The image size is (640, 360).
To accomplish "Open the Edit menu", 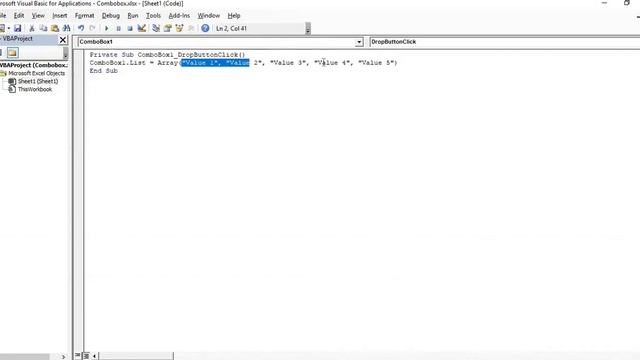I will click(19, 16).
